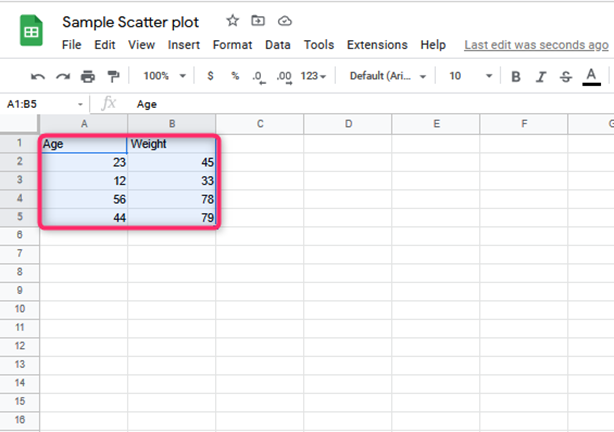Format as percent with % icon
614x432 pixels.
[x=235, y=76]
